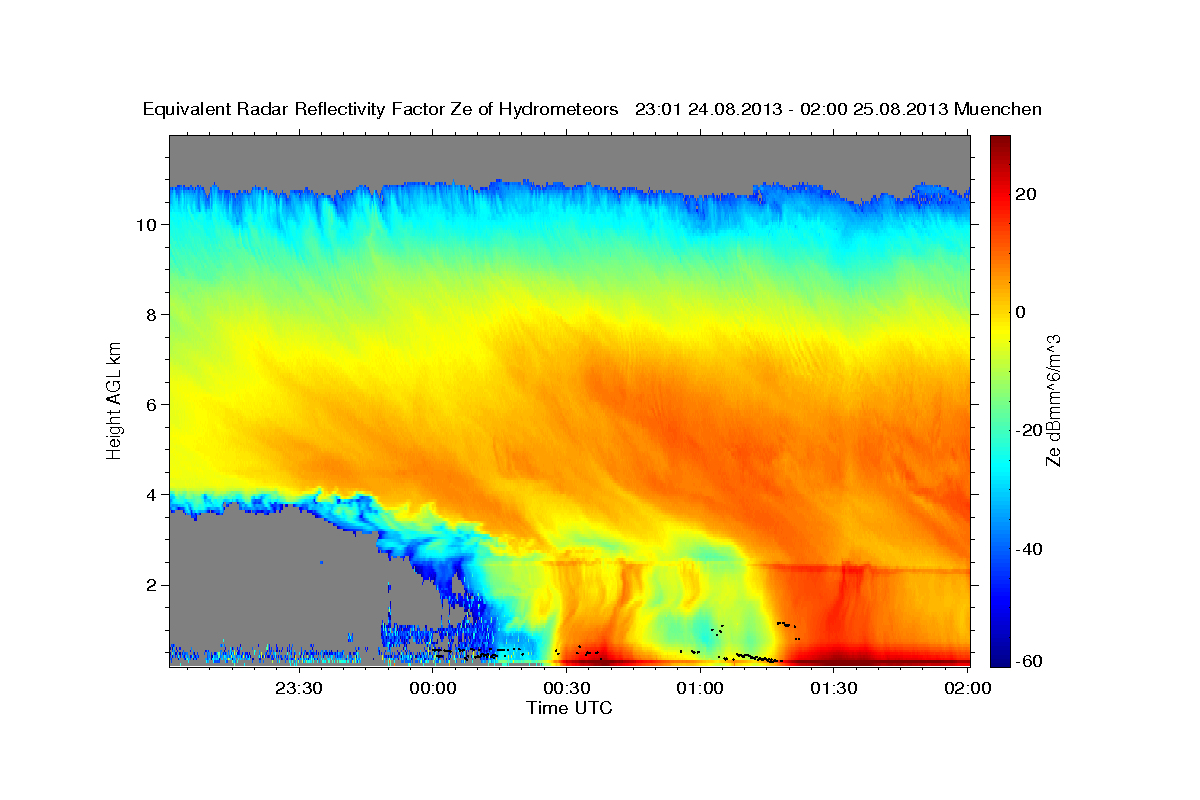The image size is (1200, 800).
Task: Select the 01:00 time tick label
Action: (x=700, y=688)
